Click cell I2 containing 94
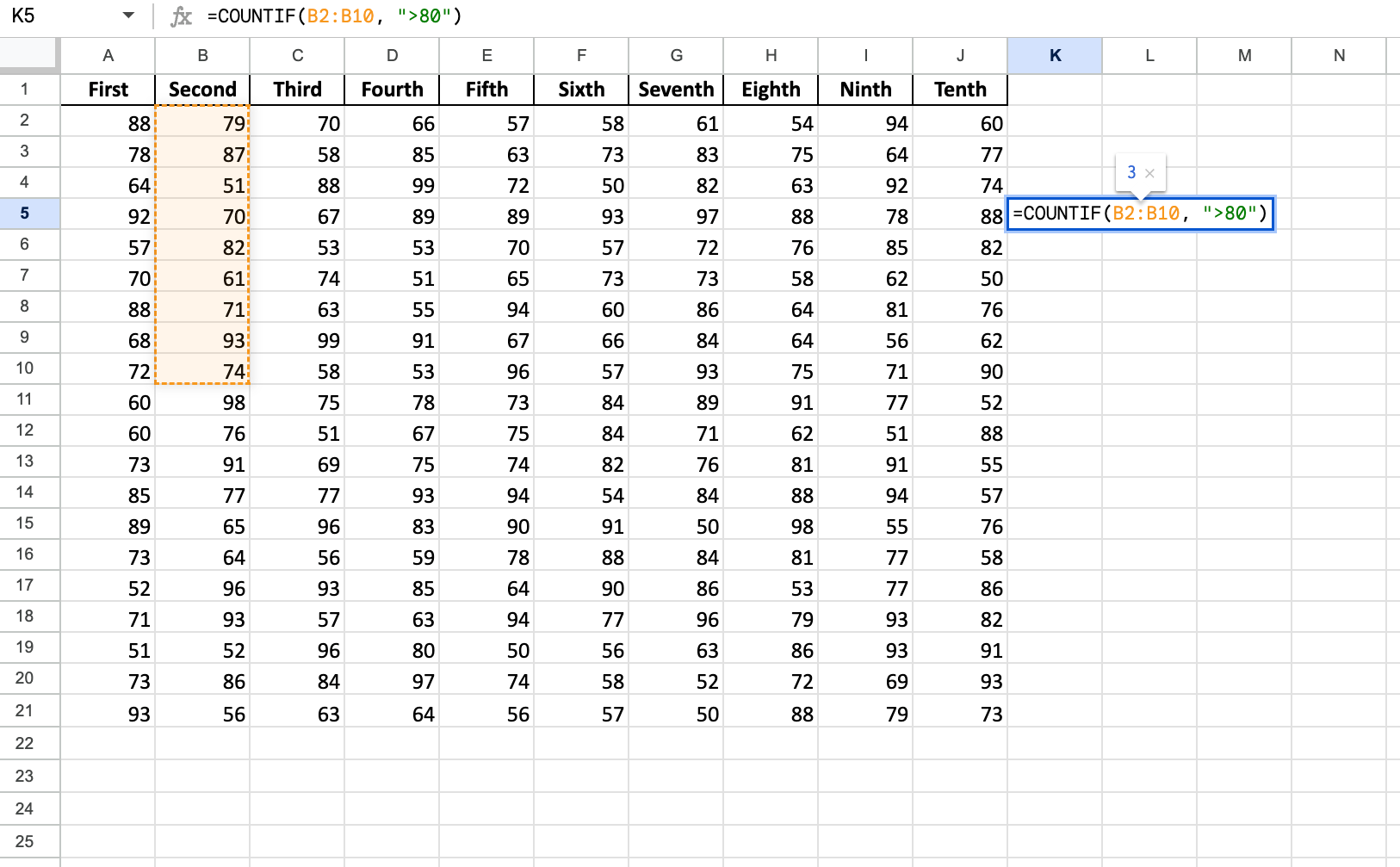This screenshot has width=1400, height=867. pos(865,121)
